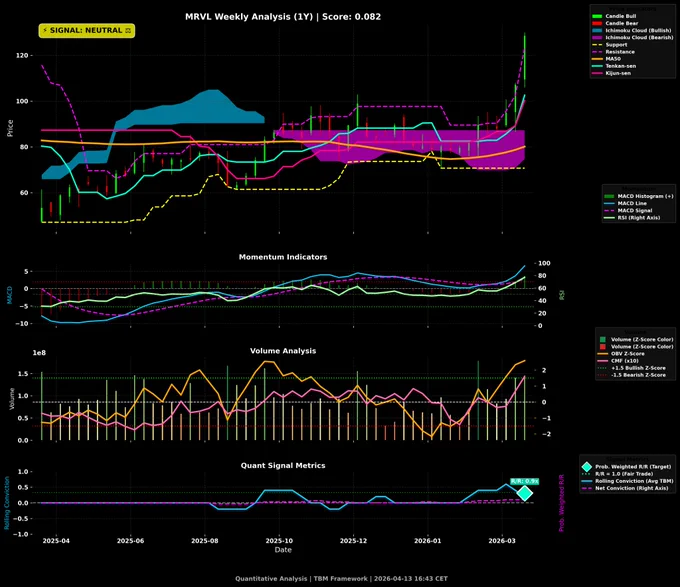
Task: Click the RSI right-axis label
Action: click(x=562, y=295)
